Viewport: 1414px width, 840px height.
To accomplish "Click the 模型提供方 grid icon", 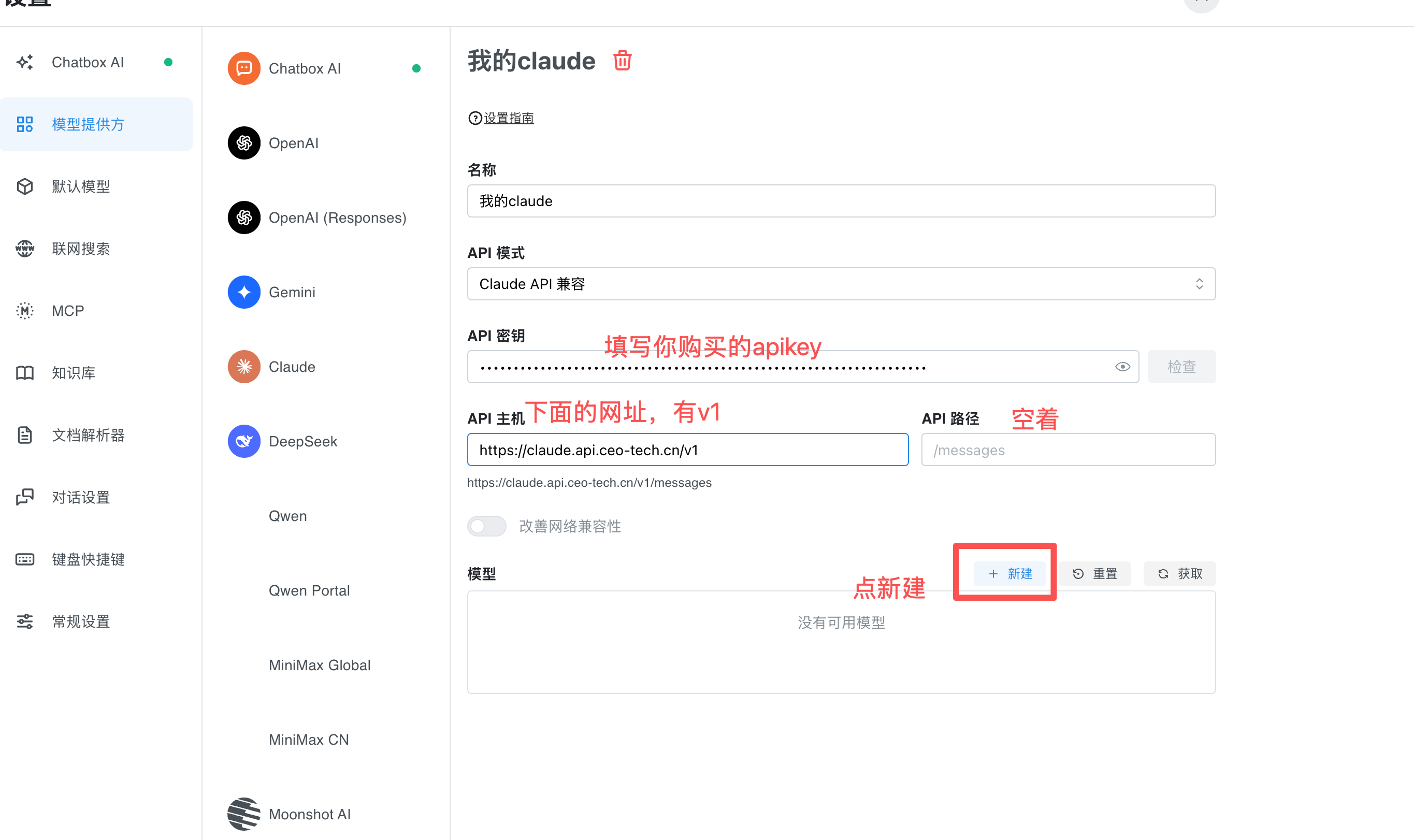I will 25,124.
